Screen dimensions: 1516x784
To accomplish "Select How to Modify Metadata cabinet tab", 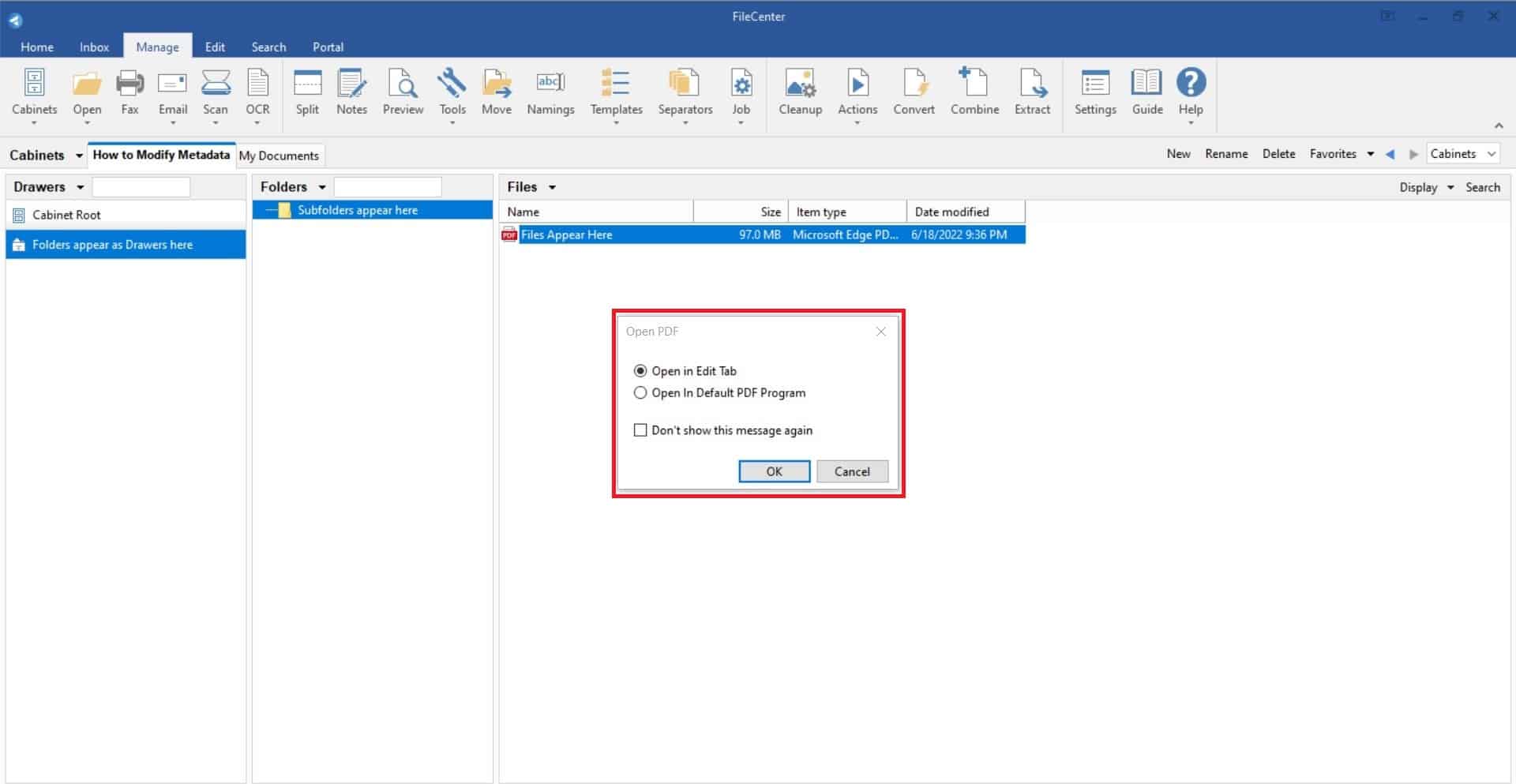I will 161,155.
